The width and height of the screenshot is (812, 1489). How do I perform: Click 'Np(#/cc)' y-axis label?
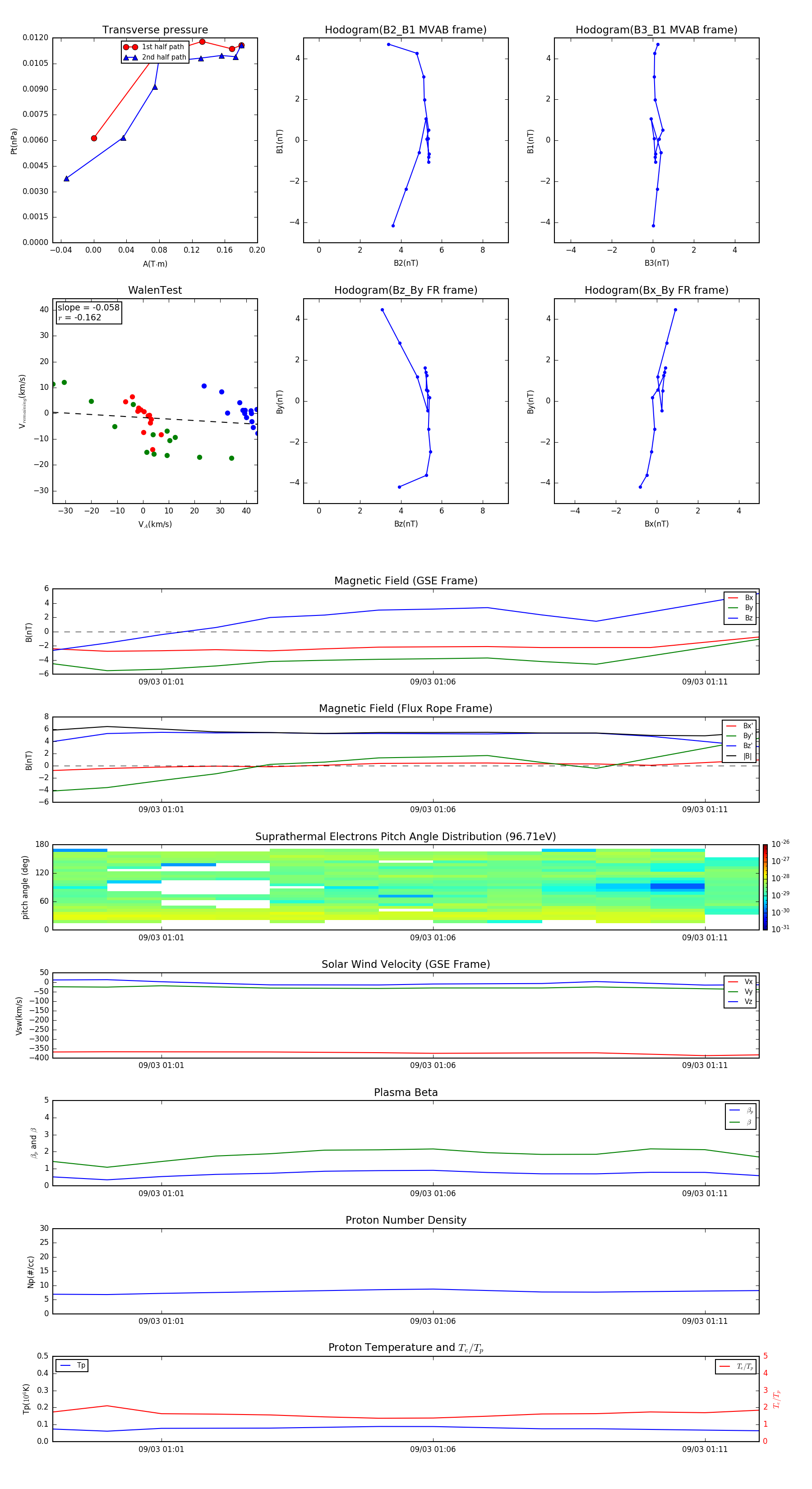pyautogui.click(x=31, y=1271)
